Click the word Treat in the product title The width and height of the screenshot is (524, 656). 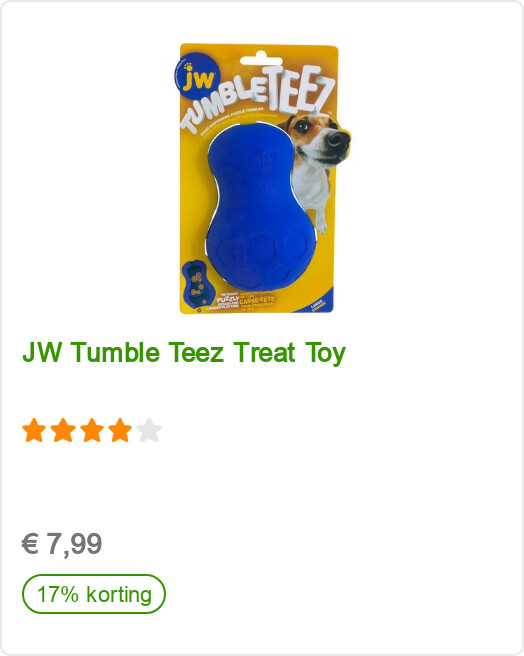click(x=265, y=352)
